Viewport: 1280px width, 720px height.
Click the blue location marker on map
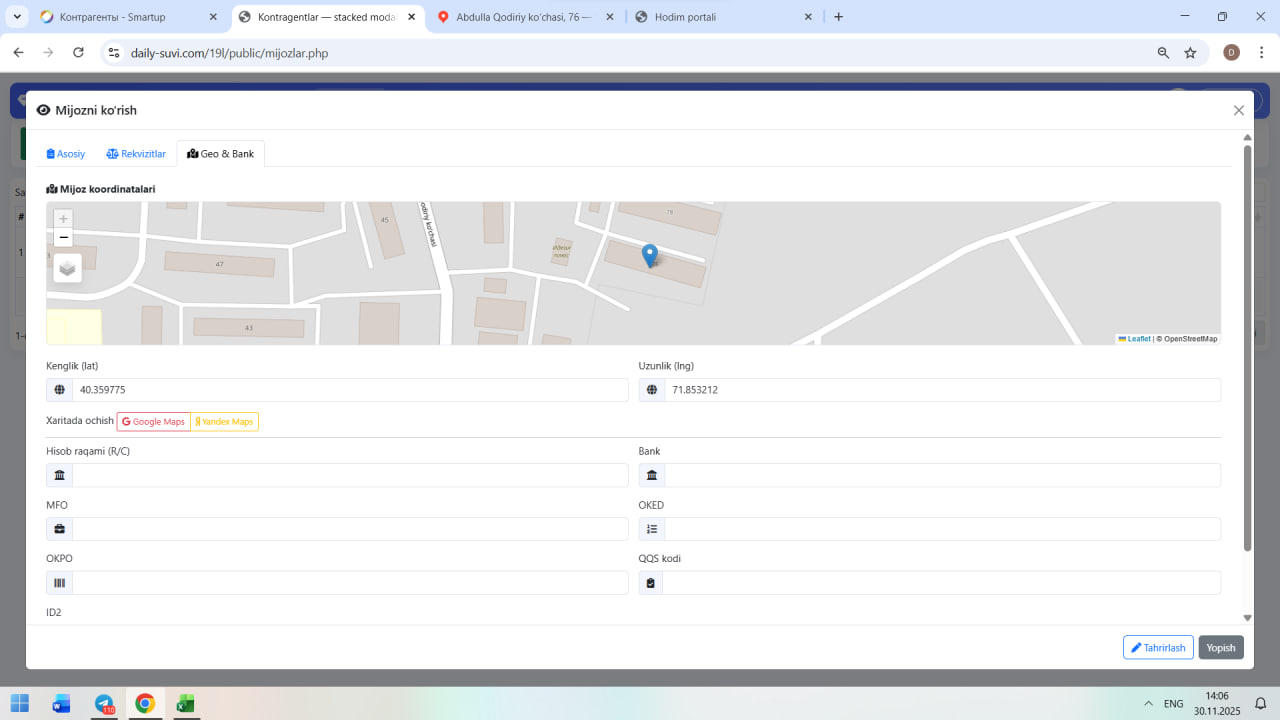[x=650, y=255]
